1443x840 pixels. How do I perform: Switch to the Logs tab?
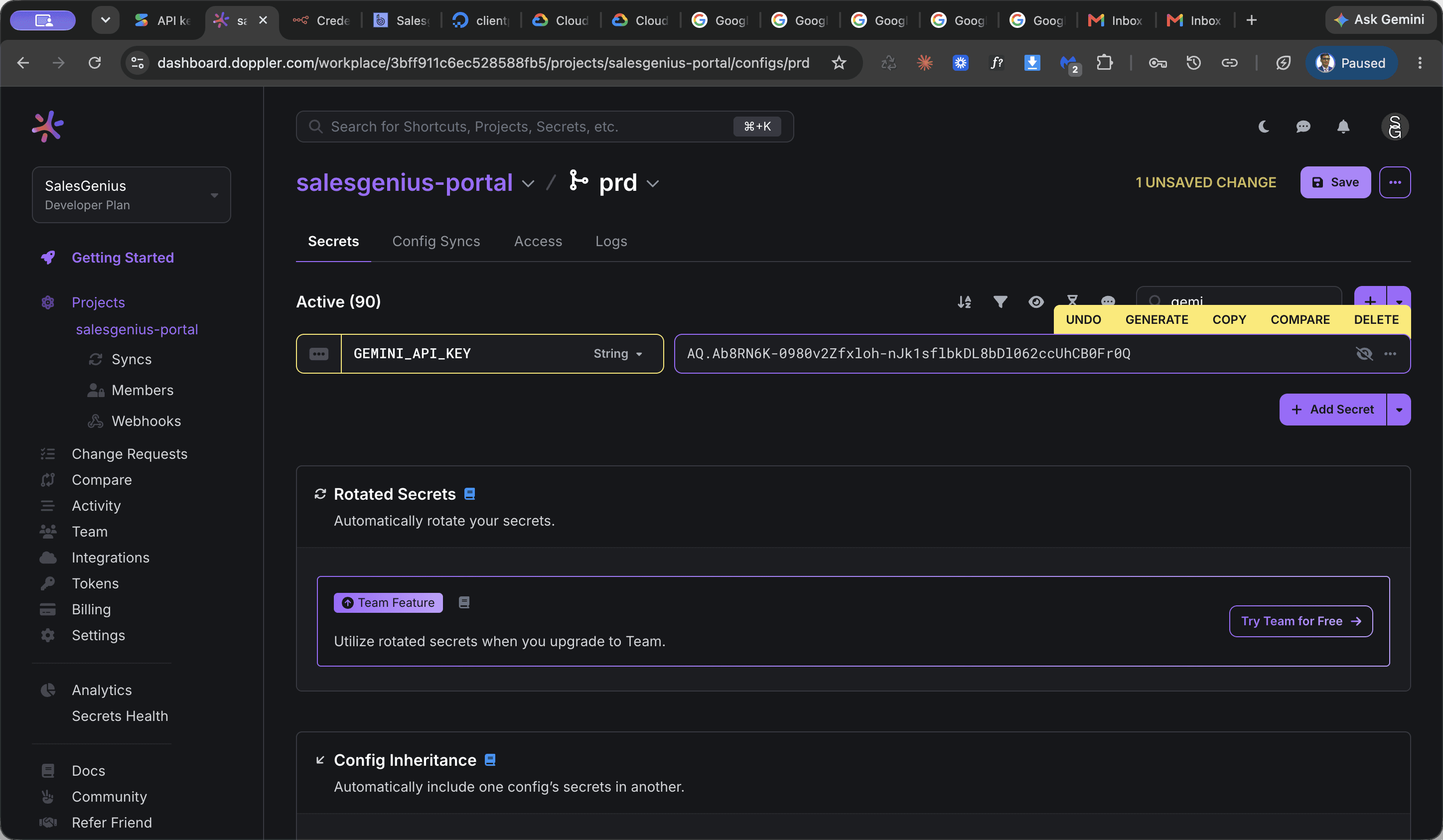(611, 241)
